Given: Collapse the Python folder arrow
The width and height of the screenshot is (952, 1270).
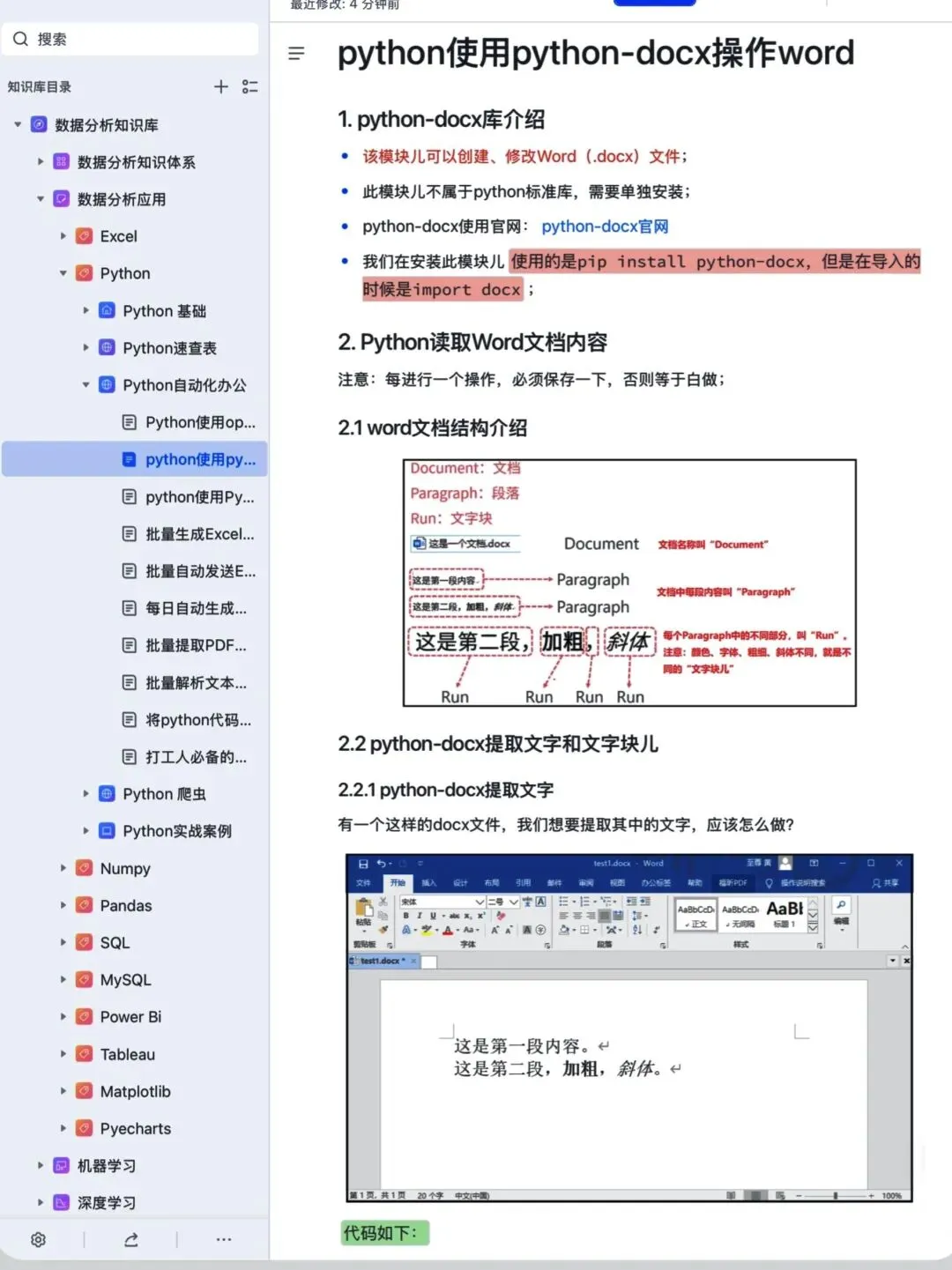Looking at the screenshot, I should pyautogui.click(x=63, y=273).
